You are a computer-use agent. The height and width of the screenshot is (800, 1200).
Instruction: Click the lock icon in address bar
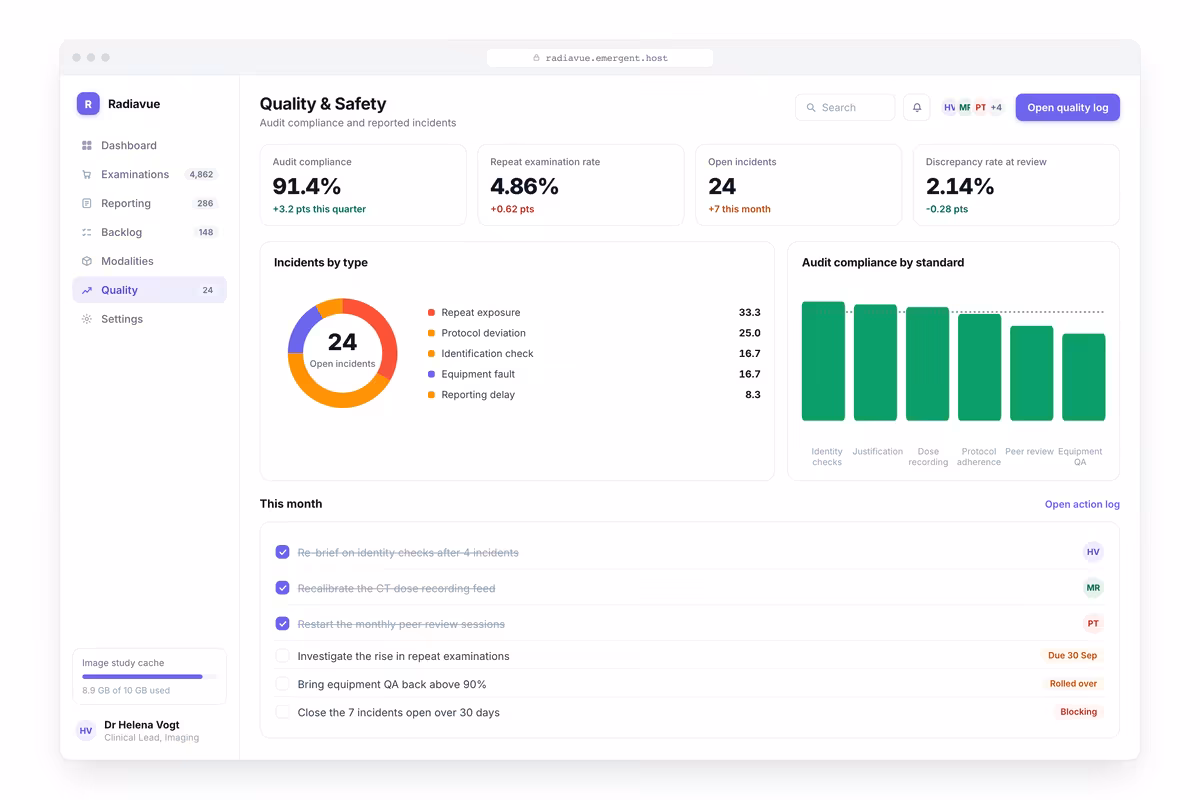tap(537, 58)
